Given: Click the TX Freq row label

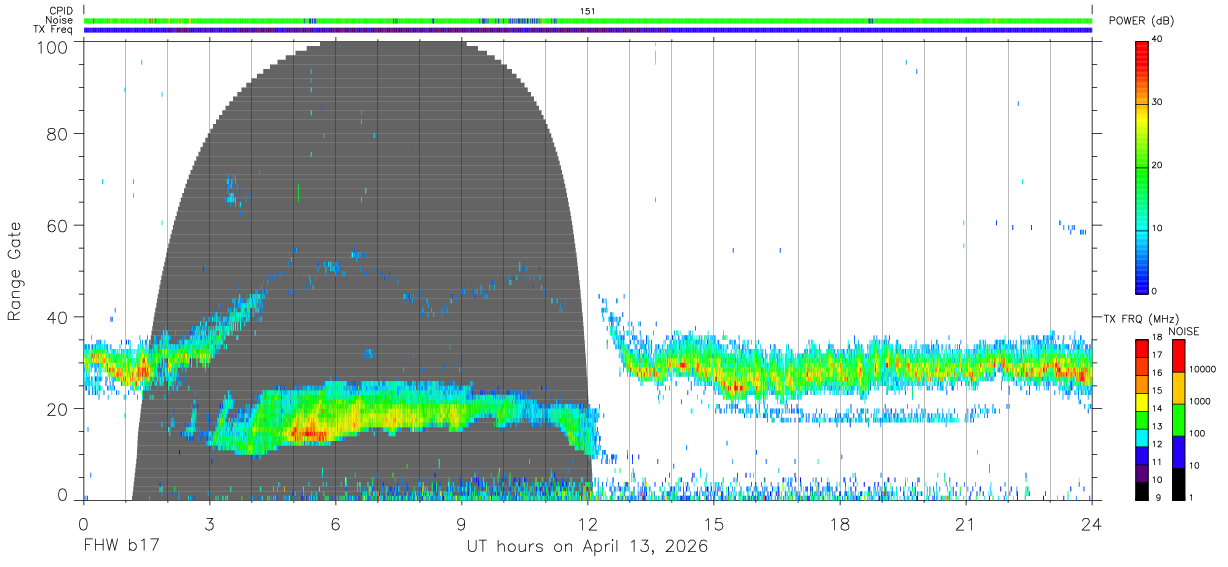Looking at the screenshot, I should click(54, 29).
